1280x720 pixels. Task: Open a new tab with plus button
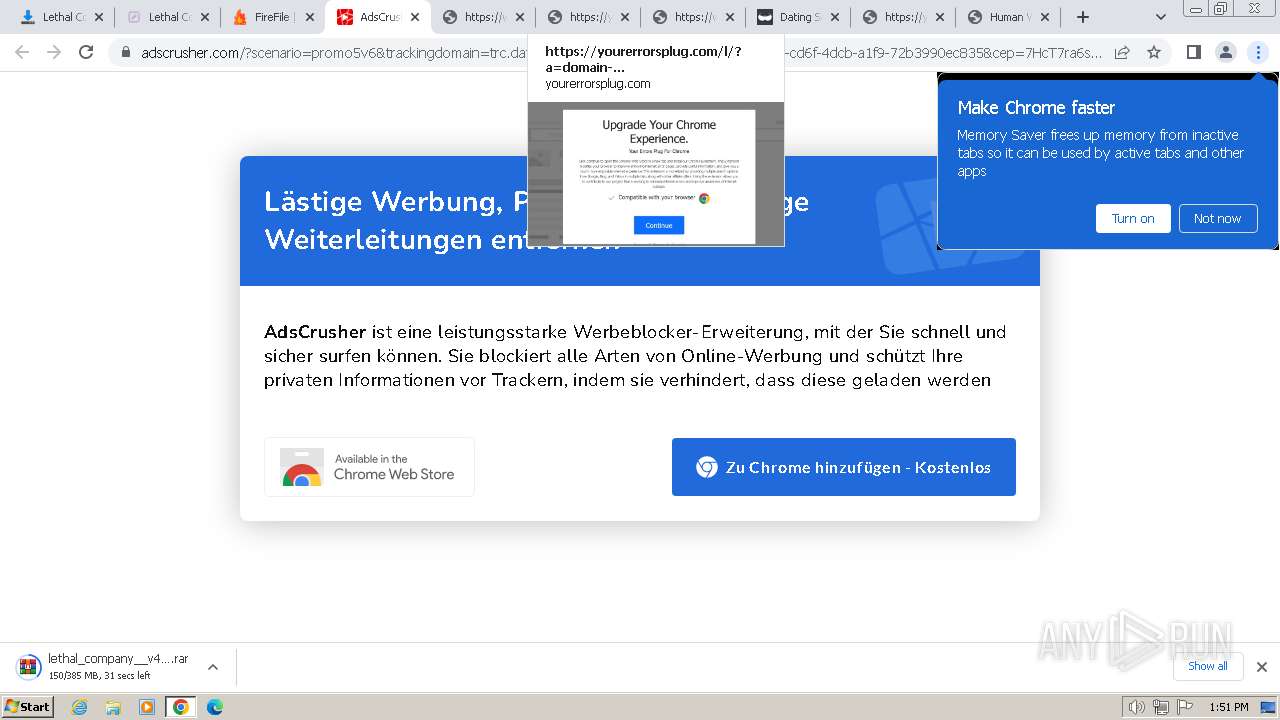coord(1082,17)
